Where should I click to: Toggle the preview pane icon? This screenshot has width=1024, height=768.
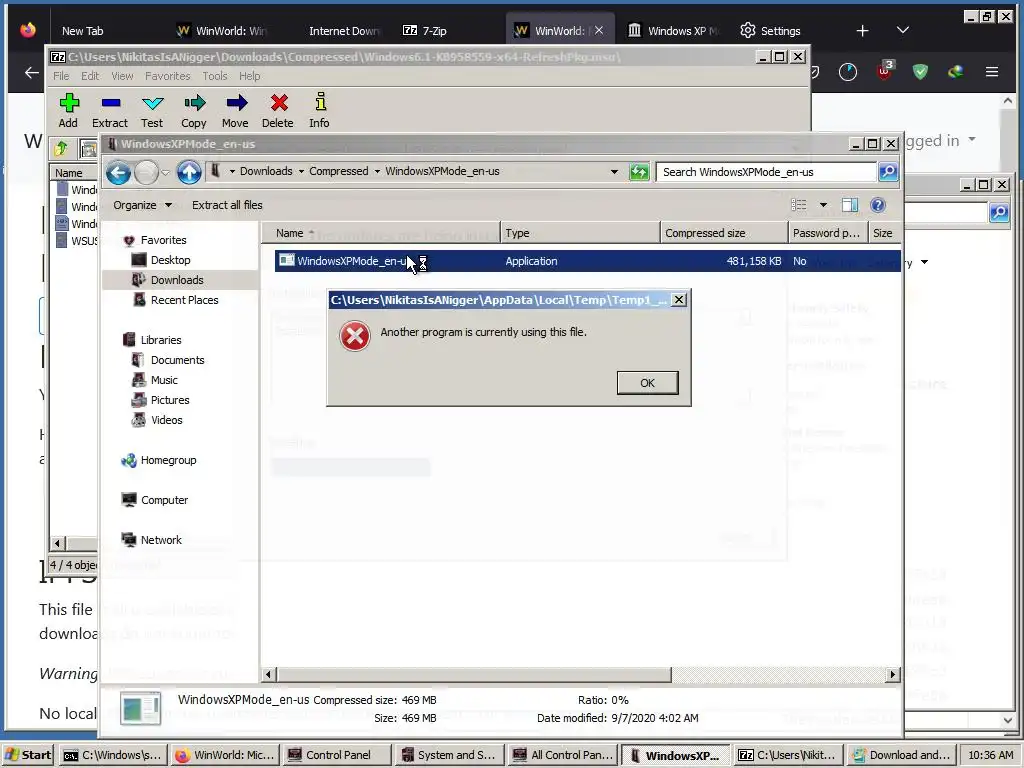(850, 205)
